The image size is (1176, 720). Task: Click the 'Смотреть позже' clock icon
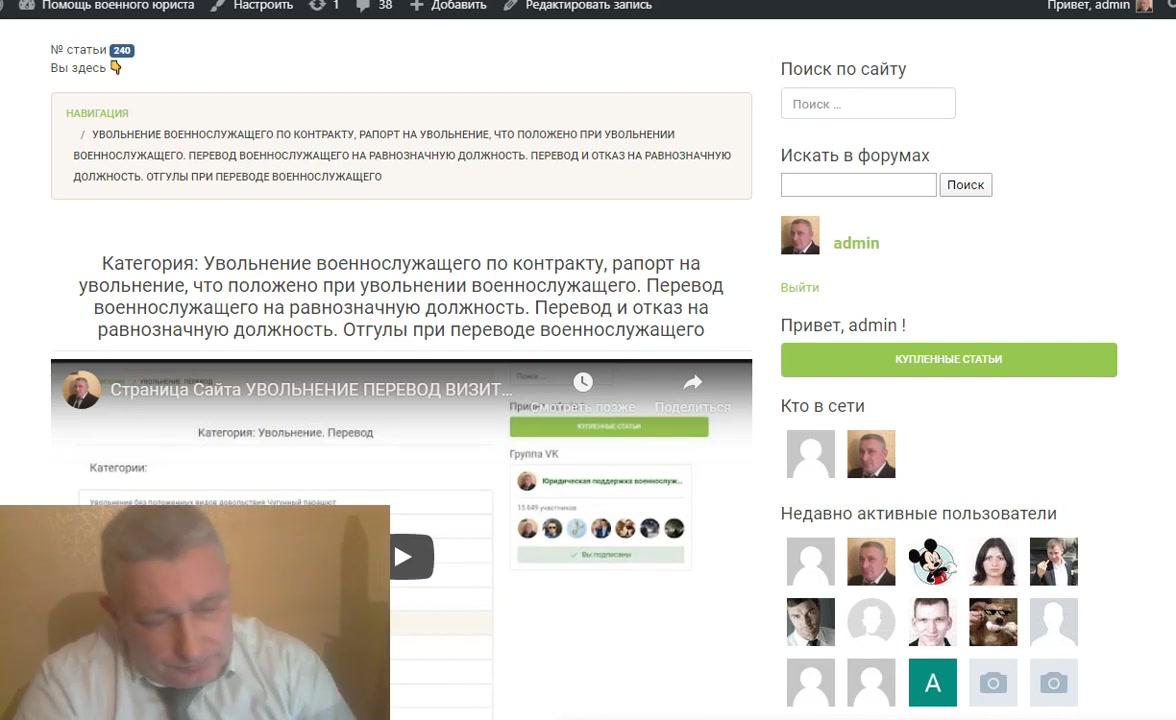[x=583, y=382]
